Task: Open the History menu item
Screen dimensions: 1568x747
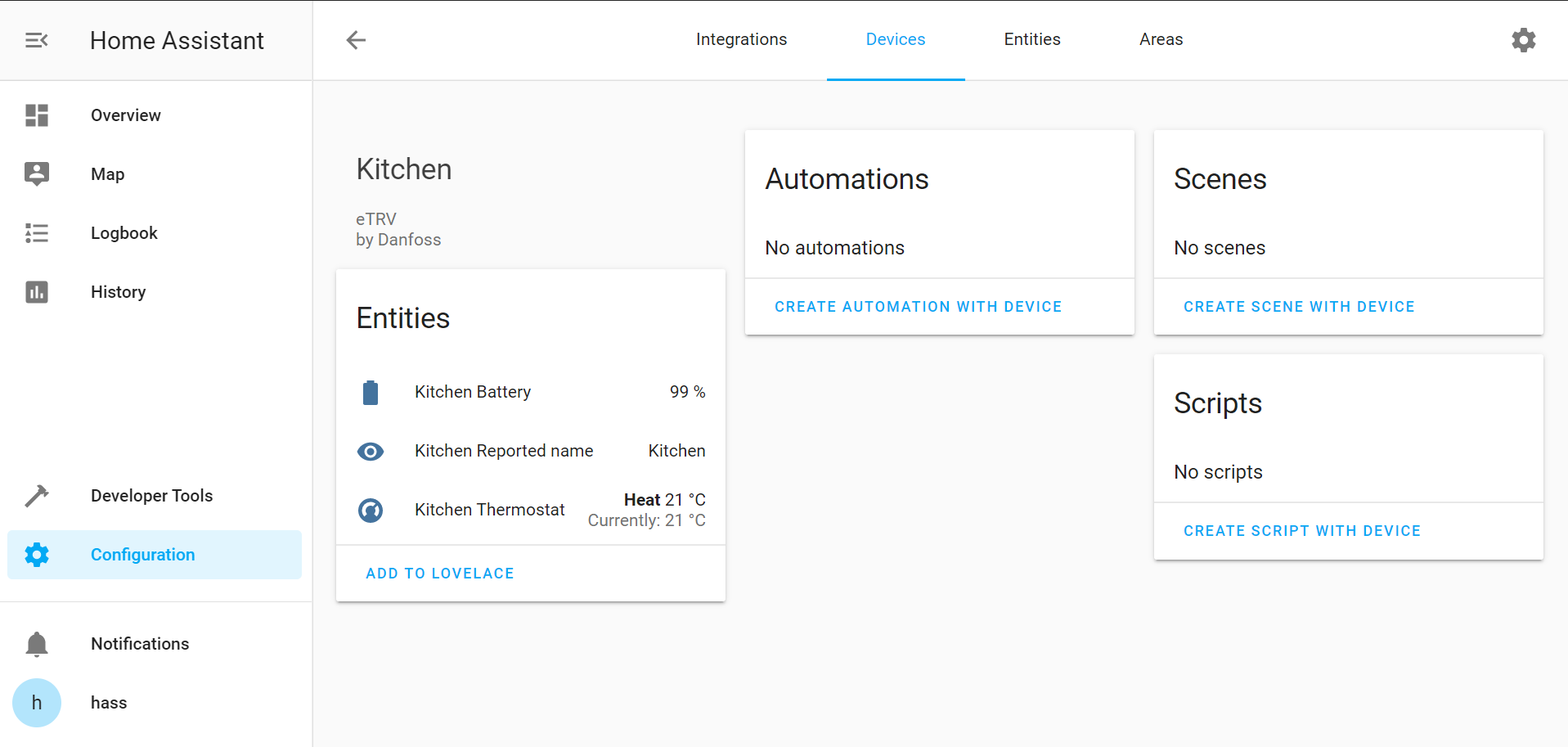Action: (x=155, y=292)
